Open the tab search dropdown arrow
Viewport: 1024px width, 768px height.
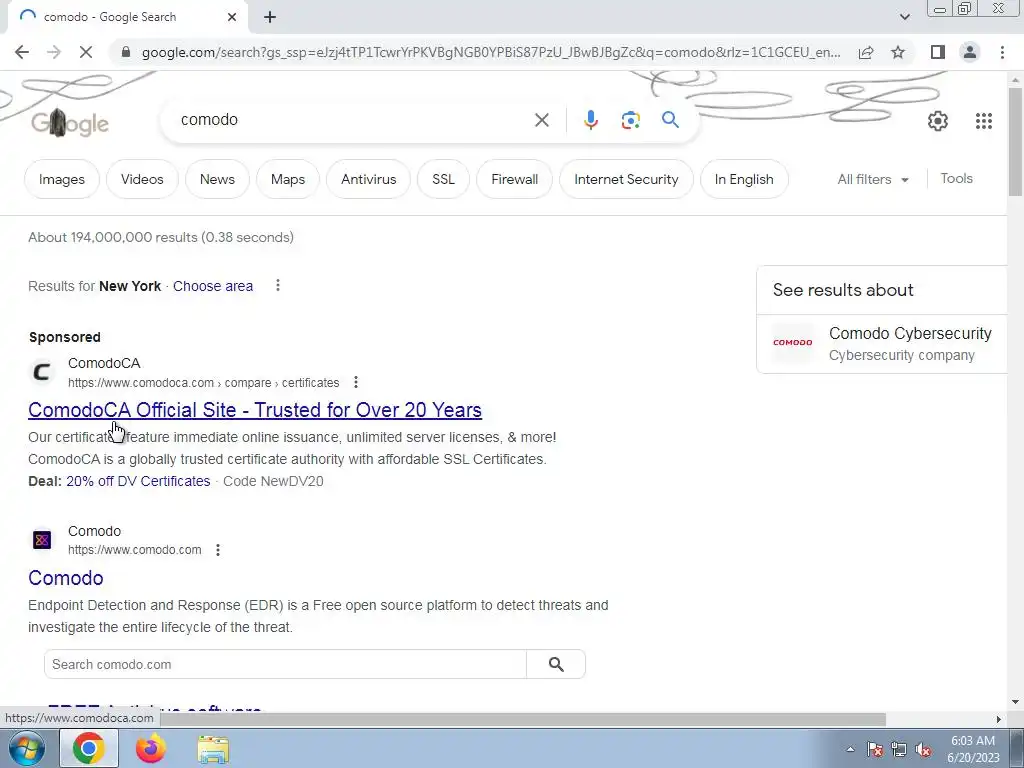(904, 17)
